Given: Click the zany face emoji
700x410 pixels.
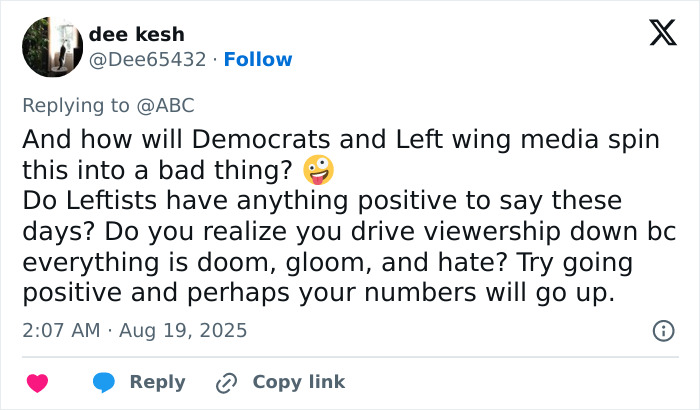Looking at the screenshot, I should pos(318,170).
